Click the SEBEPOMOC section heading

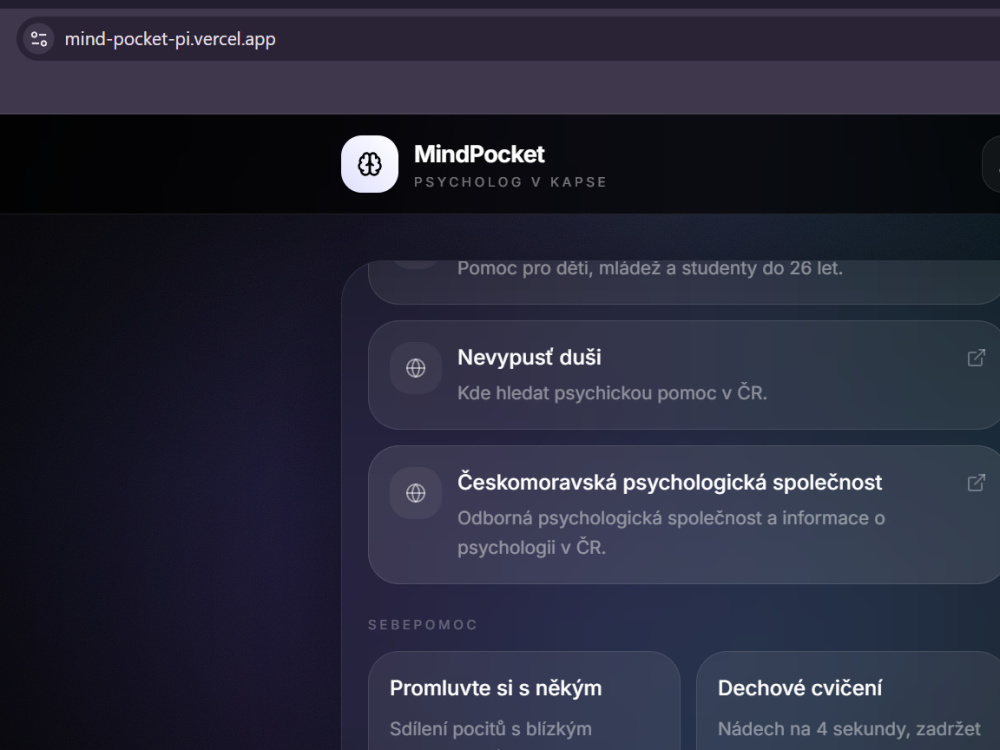pos(423,625)
